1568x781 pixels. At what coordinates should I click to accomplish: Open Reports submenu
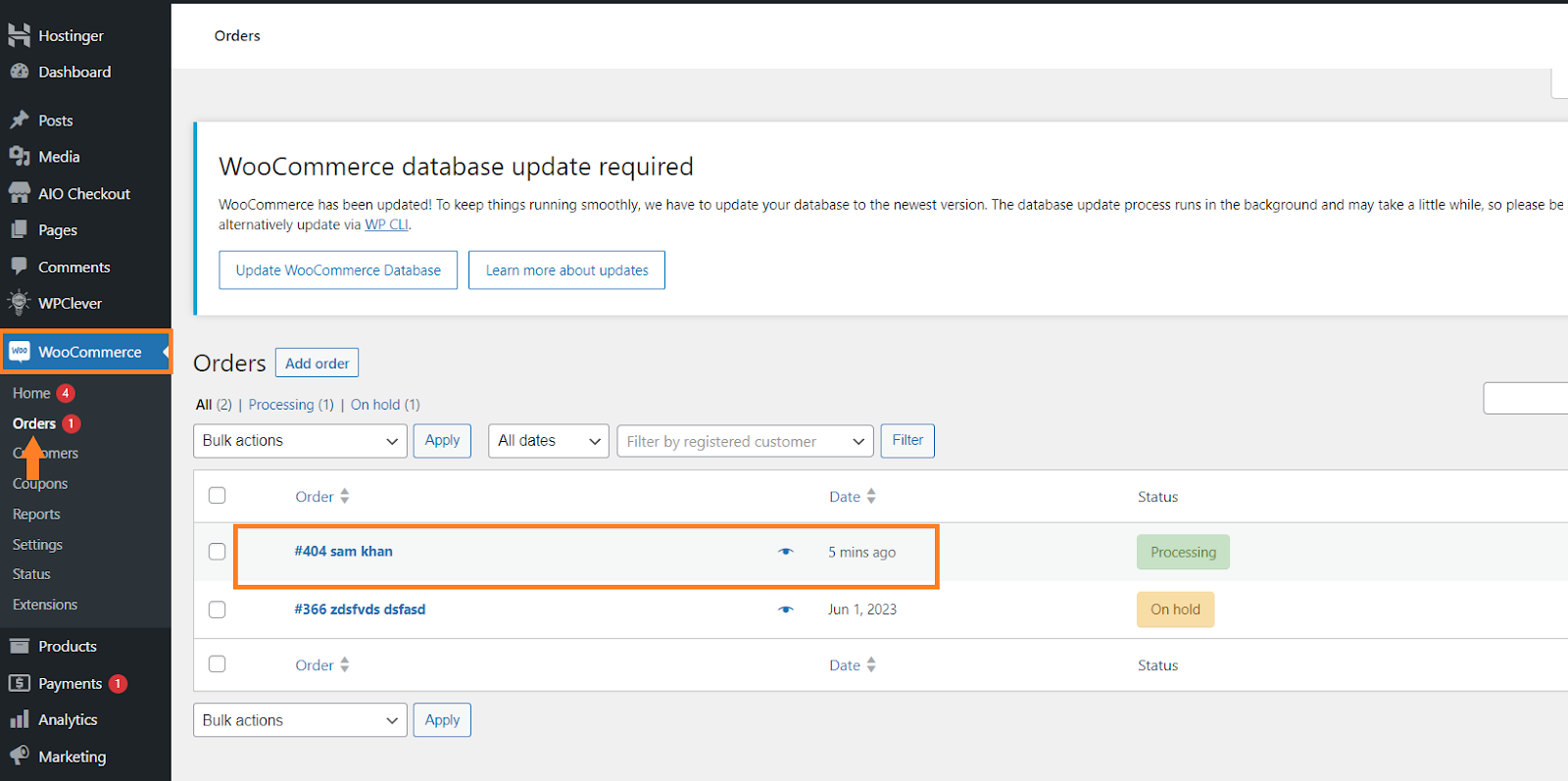click(x=36, y=514)
